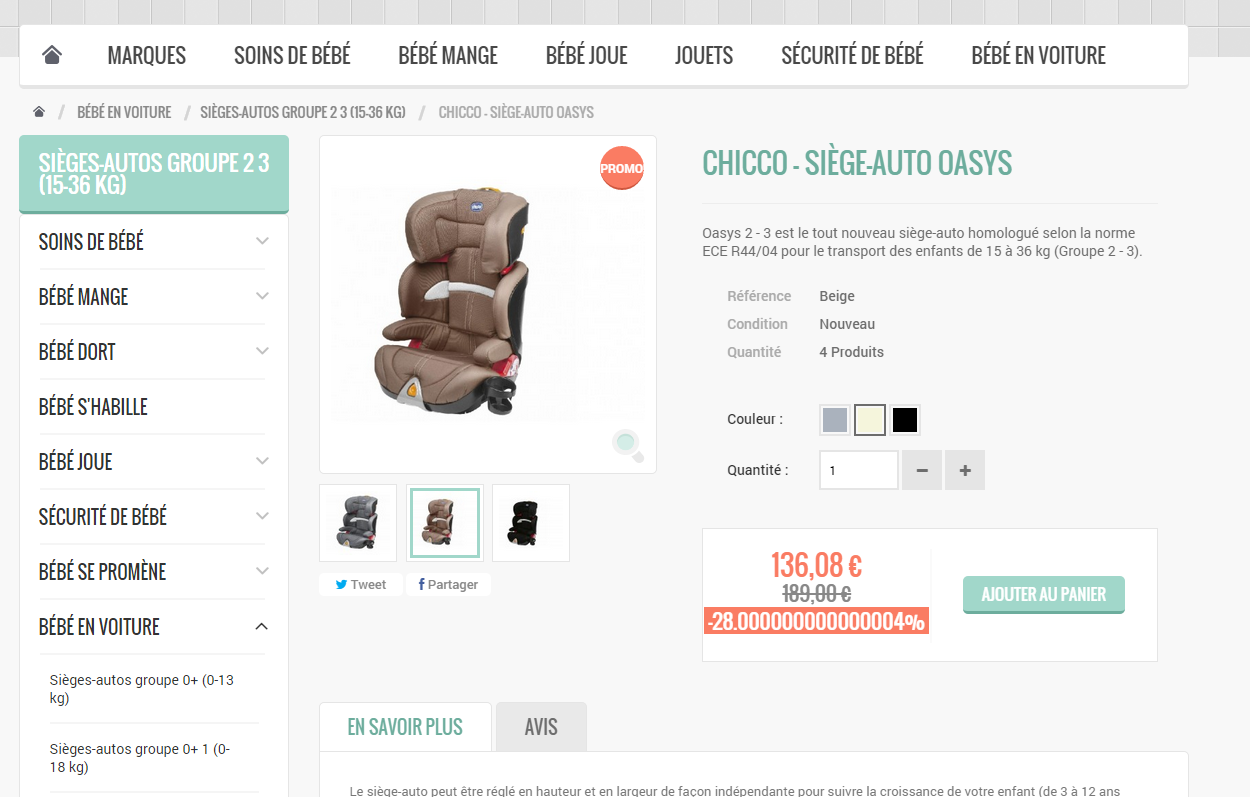Select the black car seat thumbnail
Viewport: 1250px width, 797px height.
pyautogui.click(x=531, y=523)
